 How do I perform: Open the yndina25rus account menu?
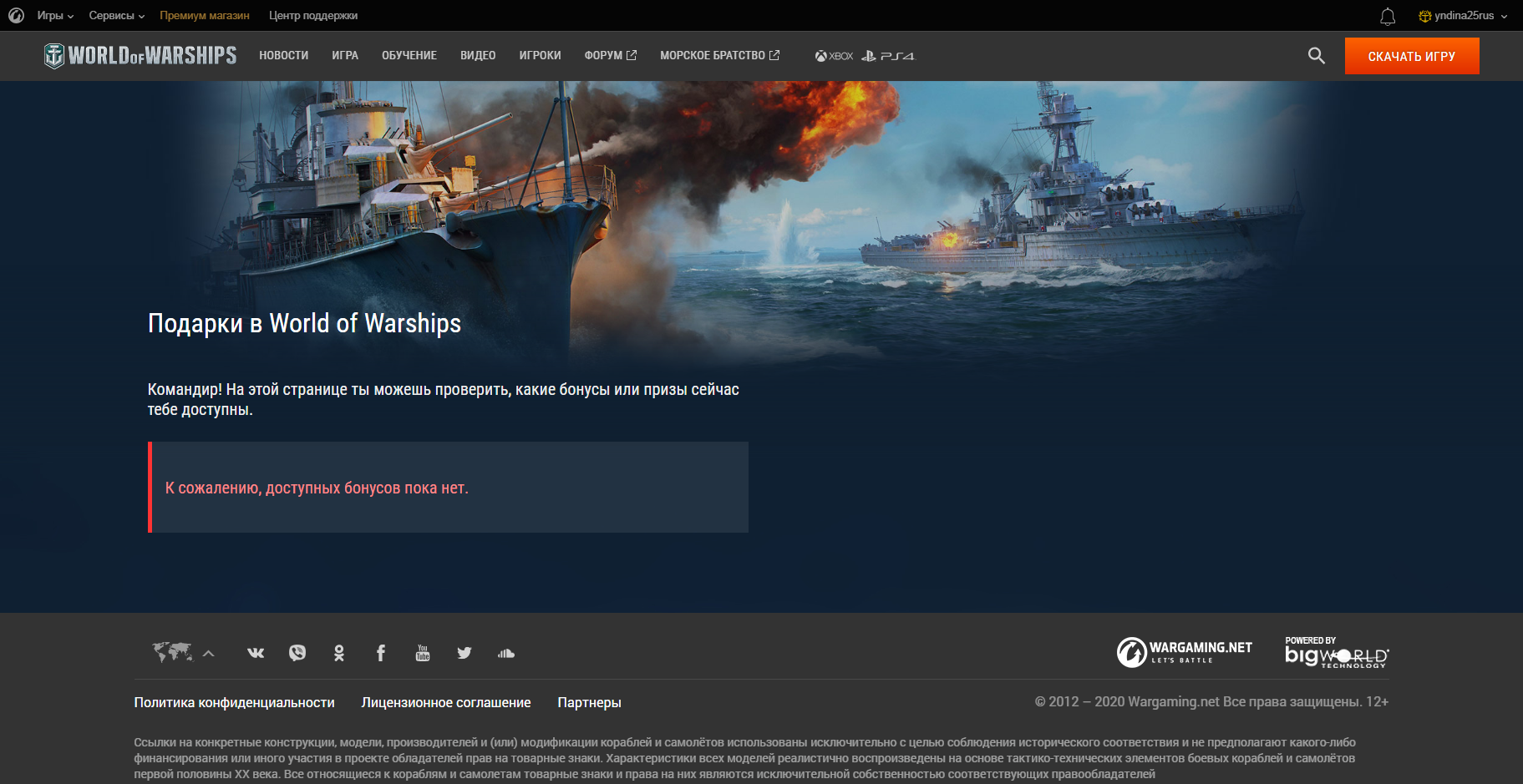point(1463,15)
